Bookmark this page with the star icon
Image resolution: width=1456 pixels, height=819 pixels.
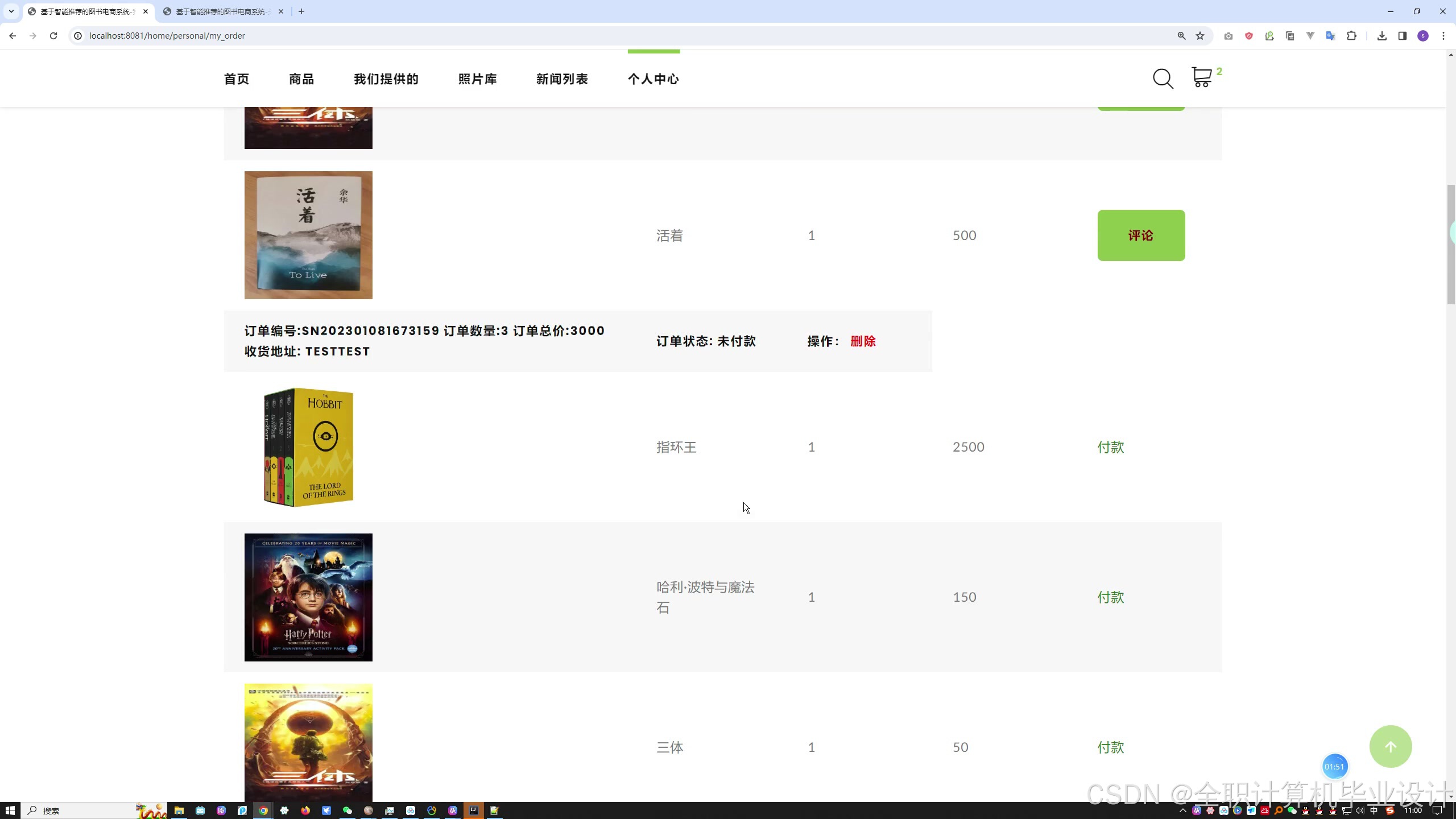(1200, 36)
